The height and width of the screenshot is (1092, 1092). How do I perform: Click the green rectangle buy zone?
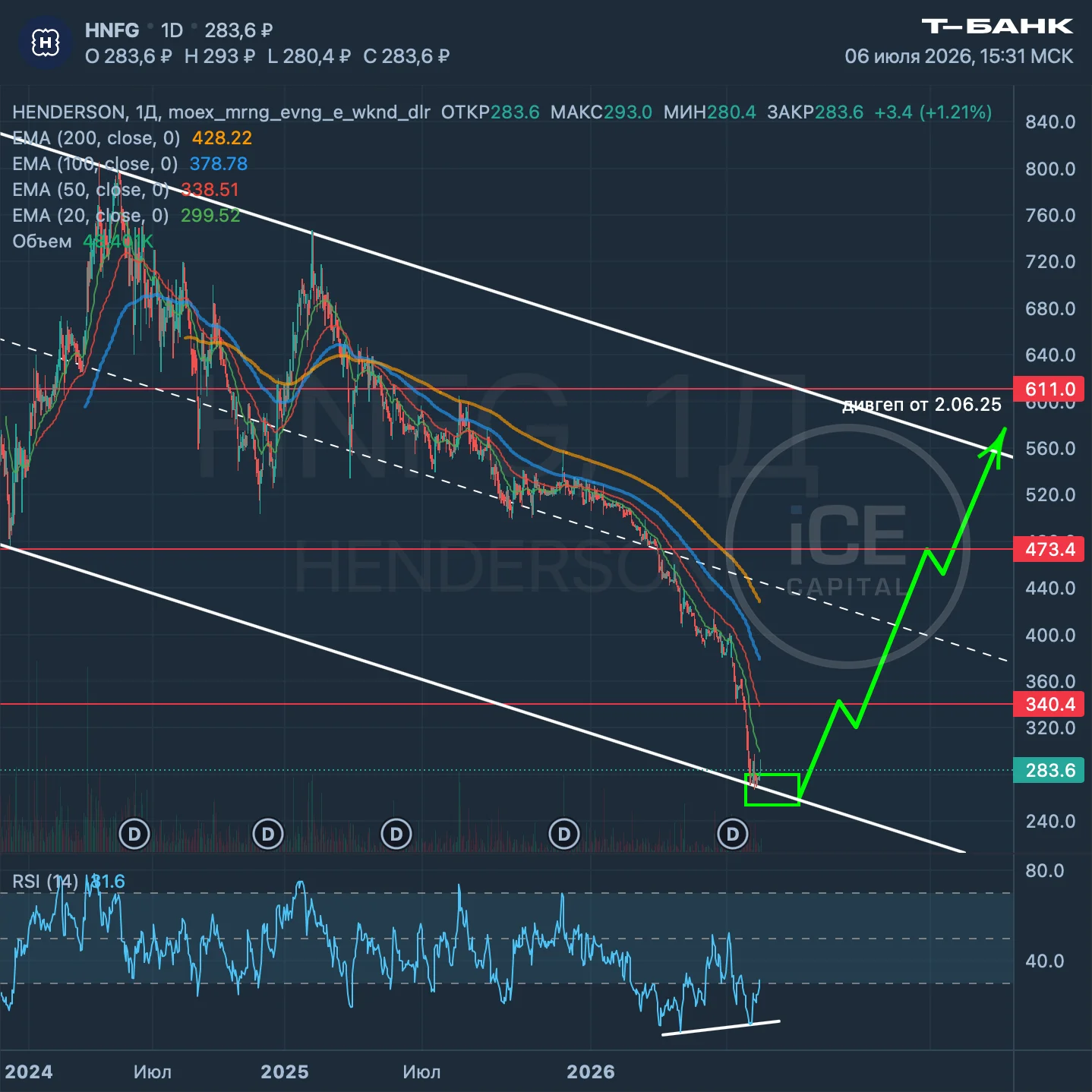coord(772,790)
